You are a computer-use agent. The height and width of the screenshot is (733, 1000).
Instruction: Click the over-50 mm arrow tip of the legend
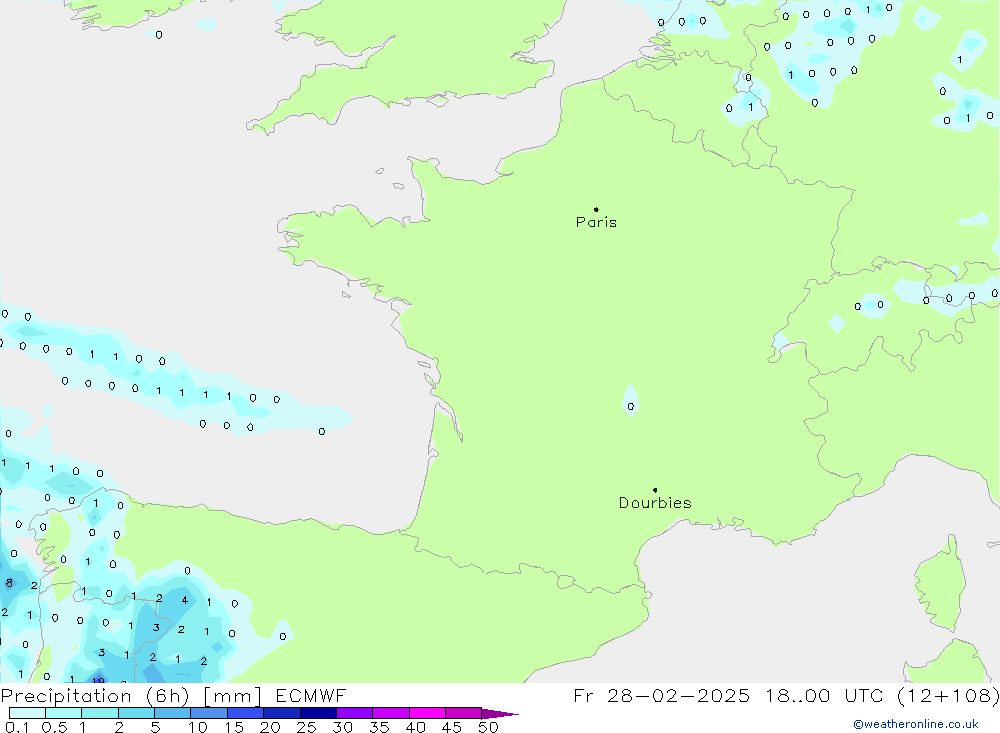[x=500, y=713]
